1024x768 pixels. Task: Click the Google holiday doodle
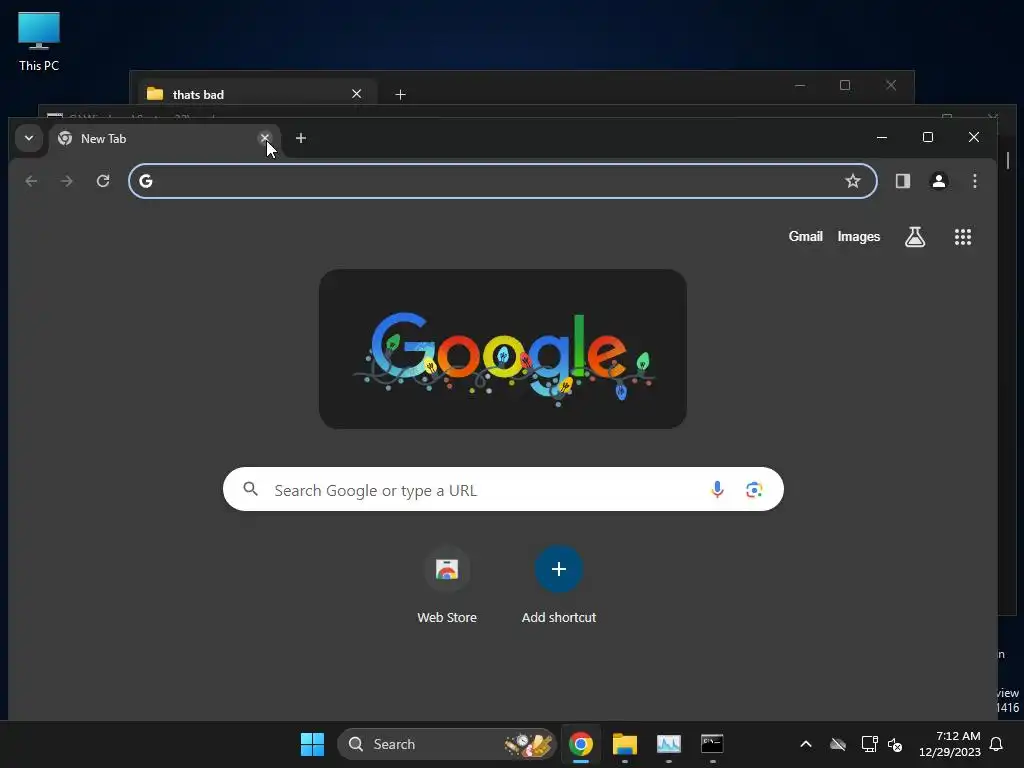pyautogui.click(x=503, y=349)
